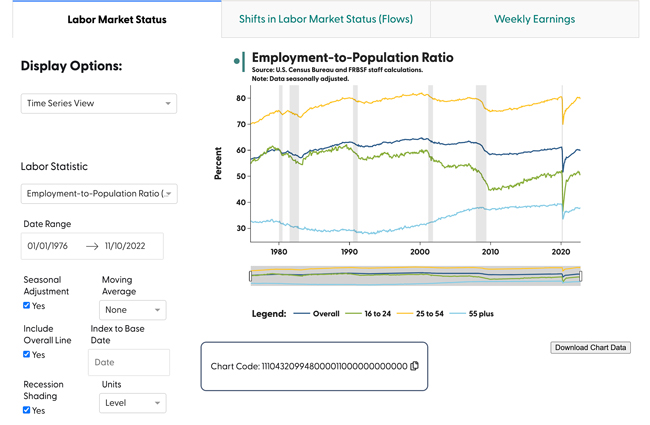Toggle Recession Shading Yes checkbox
The image size is (650, 425).
pyautogui.click(x=27, y=410)
